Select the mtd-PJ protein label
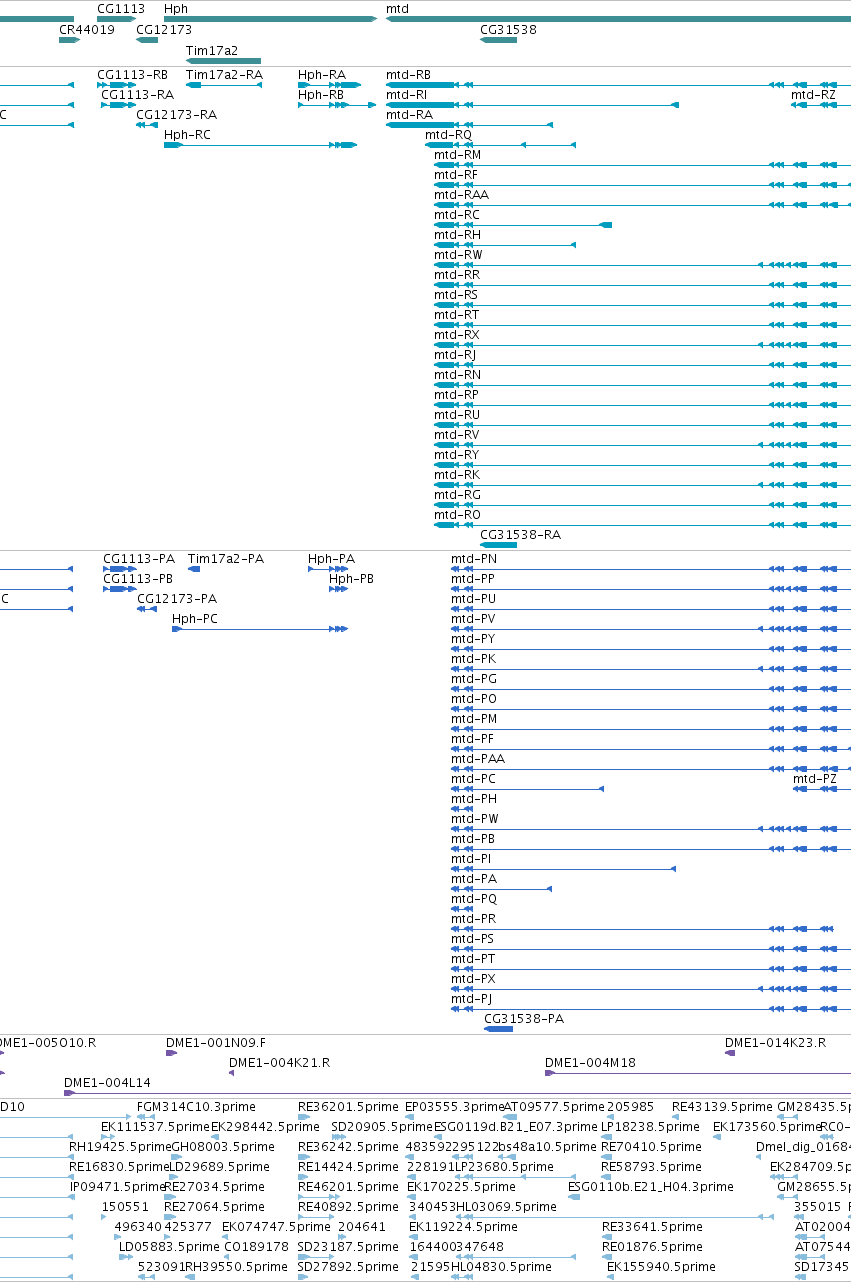The width and height of the screenshot is (851, 1282). pos(472,999)
